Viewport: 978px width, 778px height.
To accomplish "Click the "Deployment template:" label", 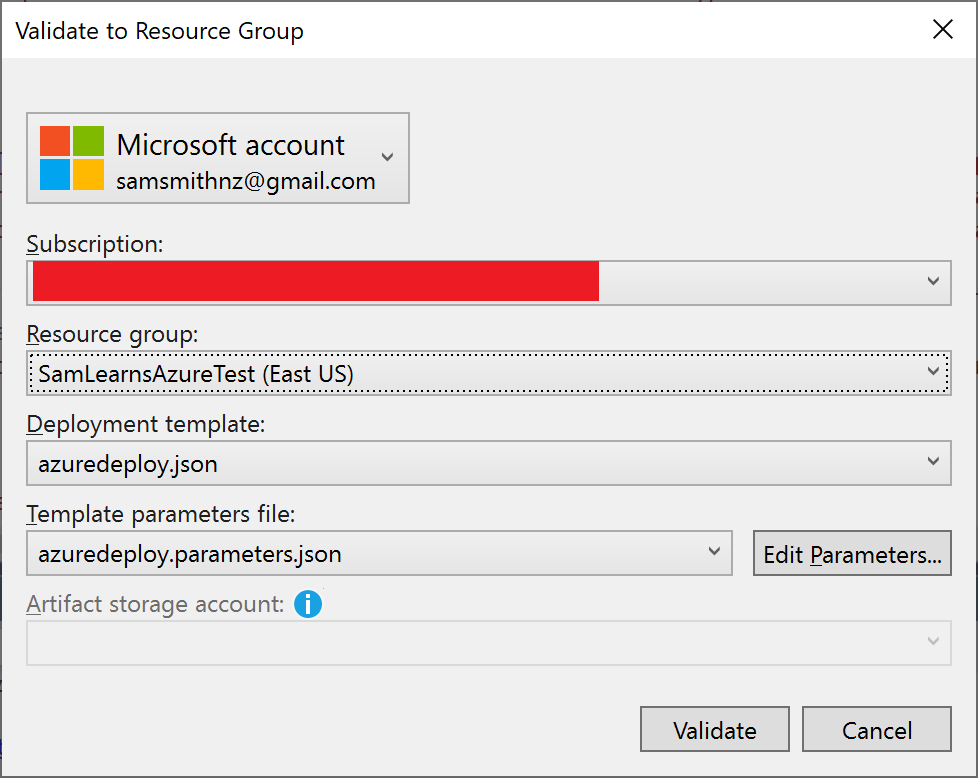I will [146, 424].
